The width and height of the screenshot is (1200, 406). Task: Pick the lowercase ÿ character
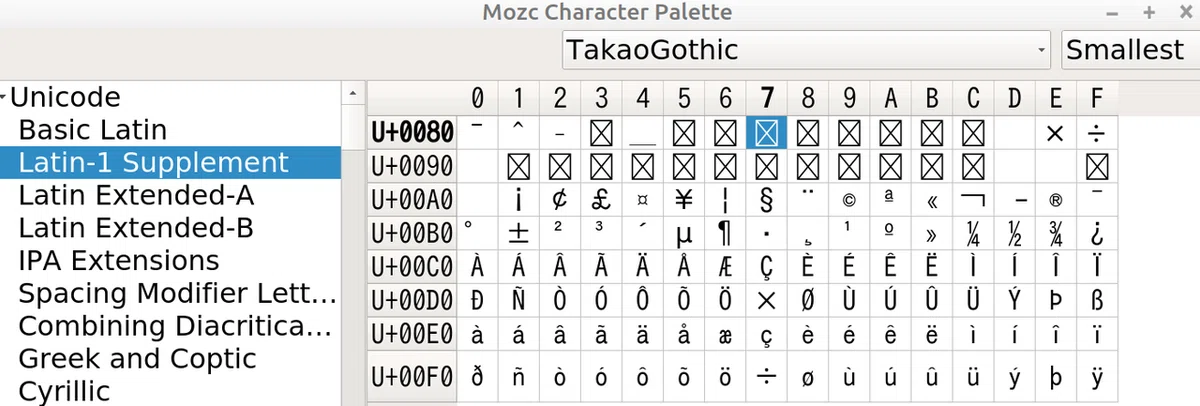(1097, 376)
